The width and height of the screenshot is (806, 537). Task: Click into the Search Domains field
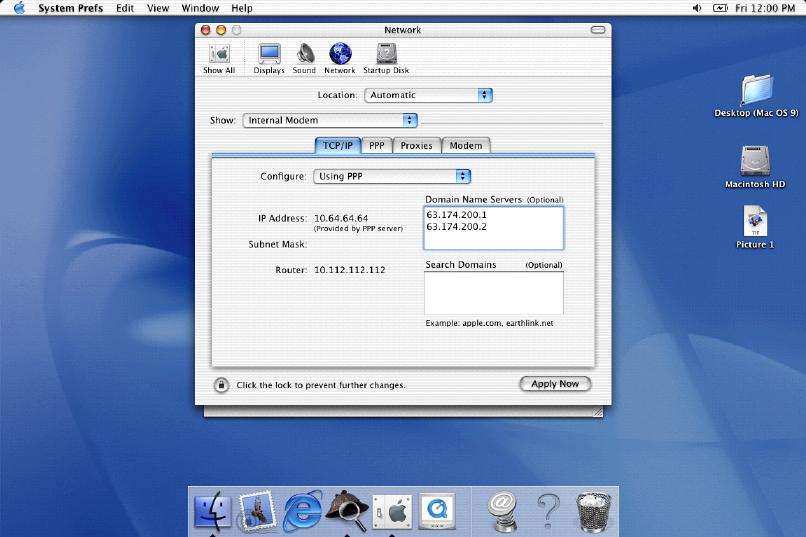(493, 293)
